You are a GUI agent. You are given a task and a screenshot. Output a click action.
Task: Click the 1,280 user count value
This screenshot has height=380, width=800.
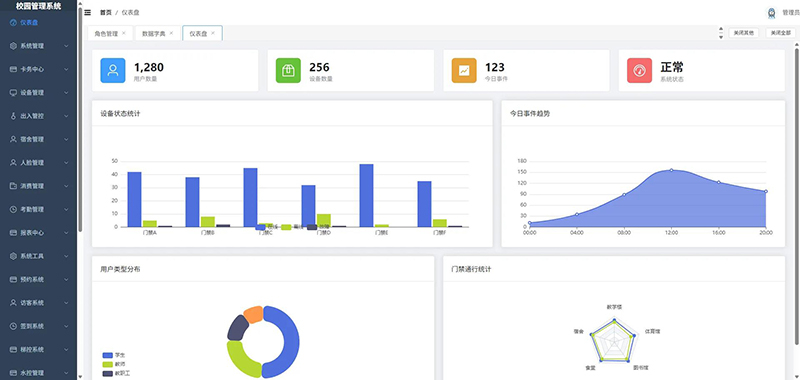(149, 67)
